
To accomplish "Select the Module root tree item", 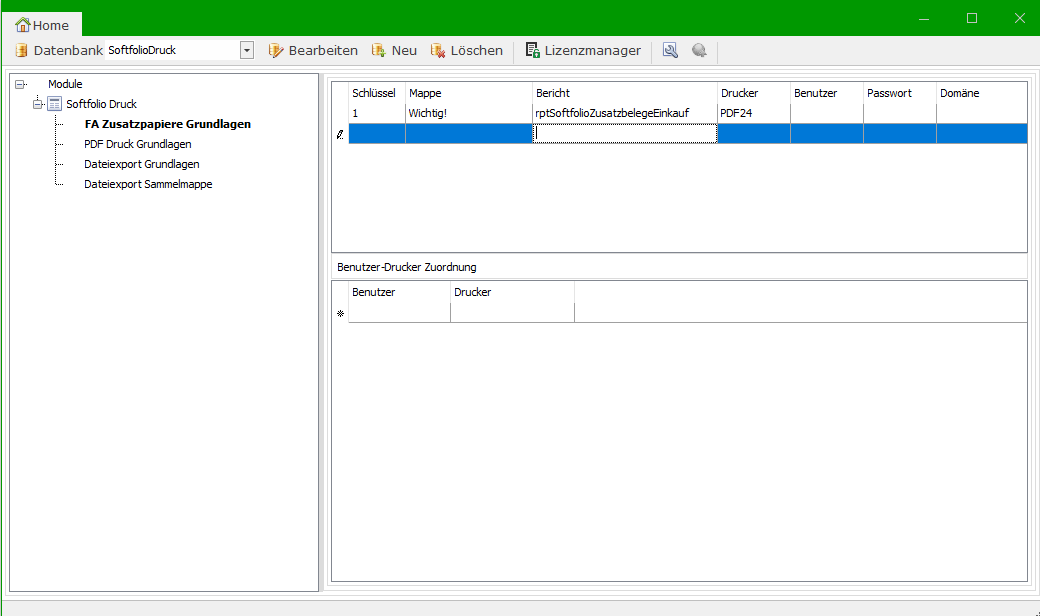I will pos(65,84).
